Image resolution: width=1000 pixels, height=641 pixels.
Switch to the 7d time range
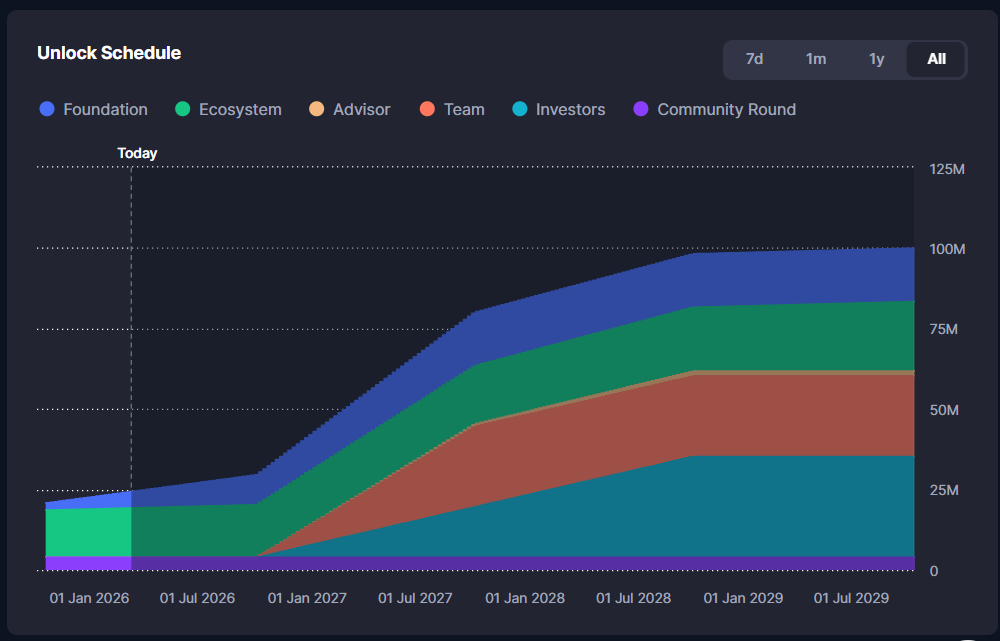click(x=754, y=59)
